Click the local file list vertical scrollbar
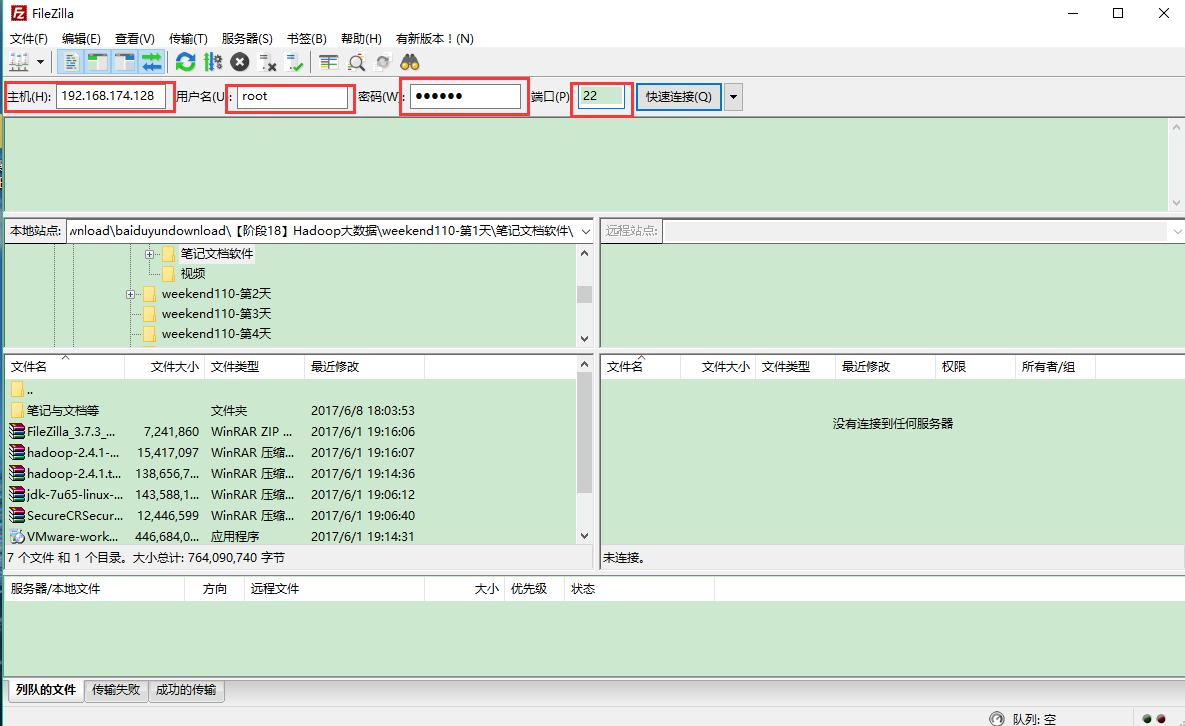The height and width of the screenshot is (726, 1185). pos(584,433)
